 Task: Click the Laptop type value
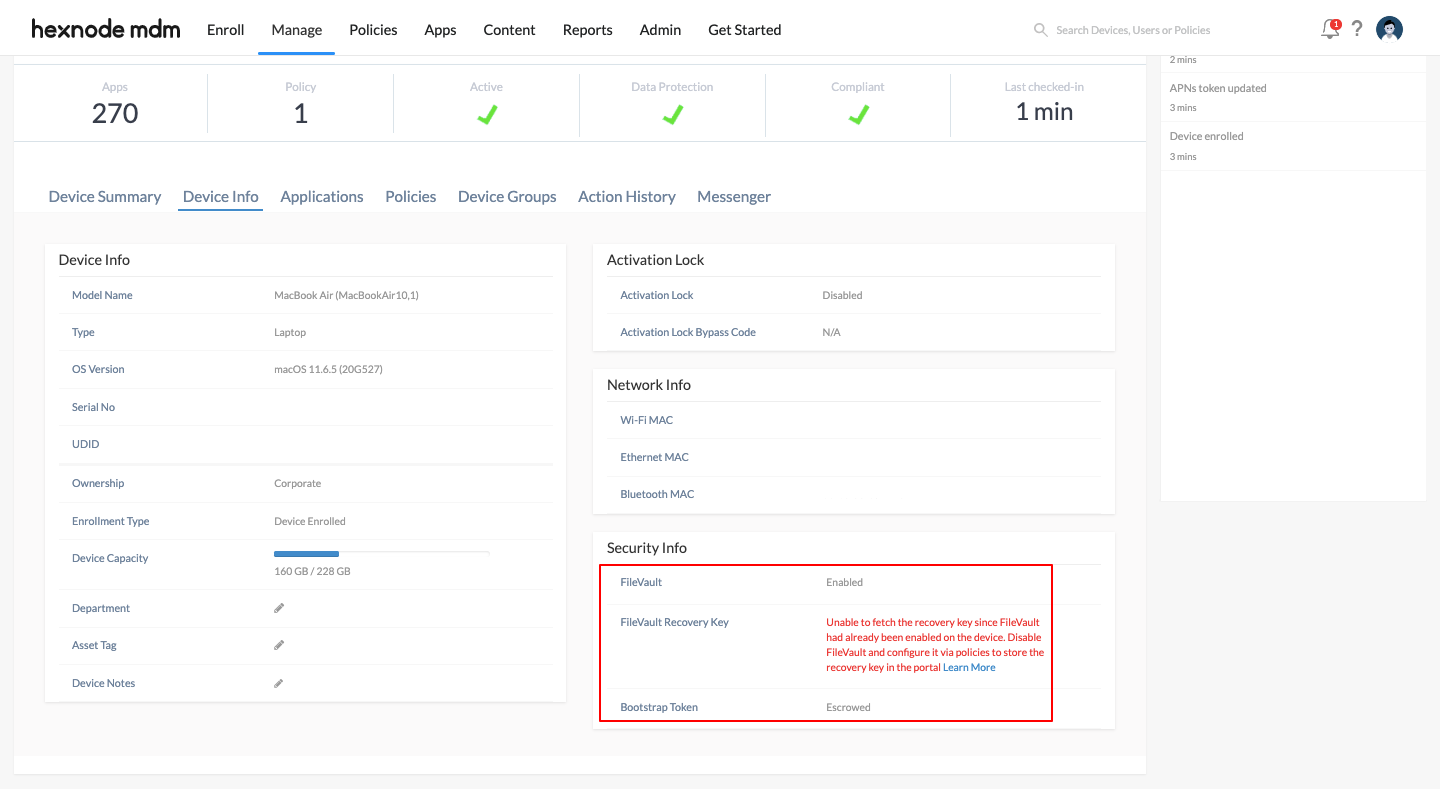290,332
